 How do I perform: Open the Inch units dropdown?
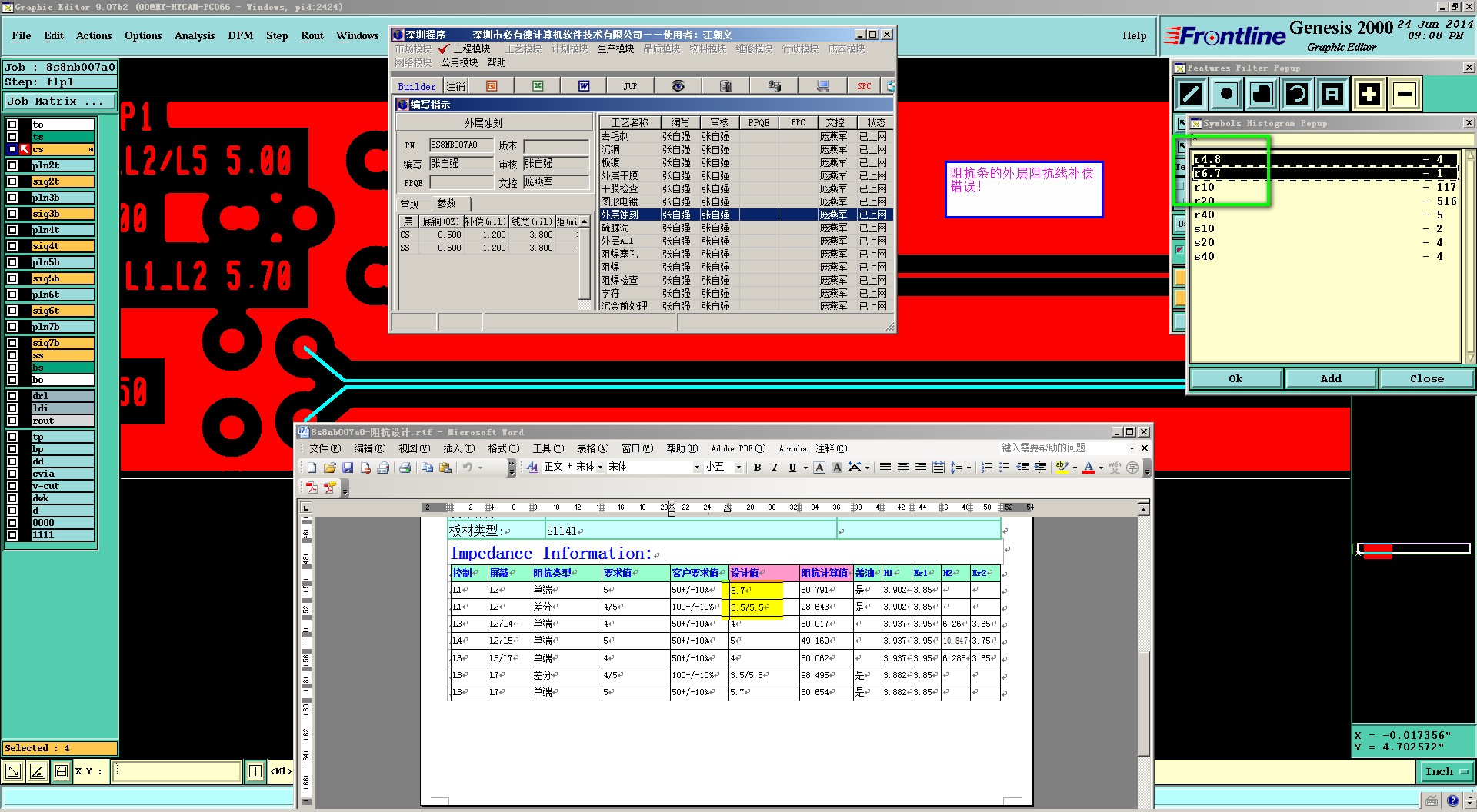(1446, 771)
